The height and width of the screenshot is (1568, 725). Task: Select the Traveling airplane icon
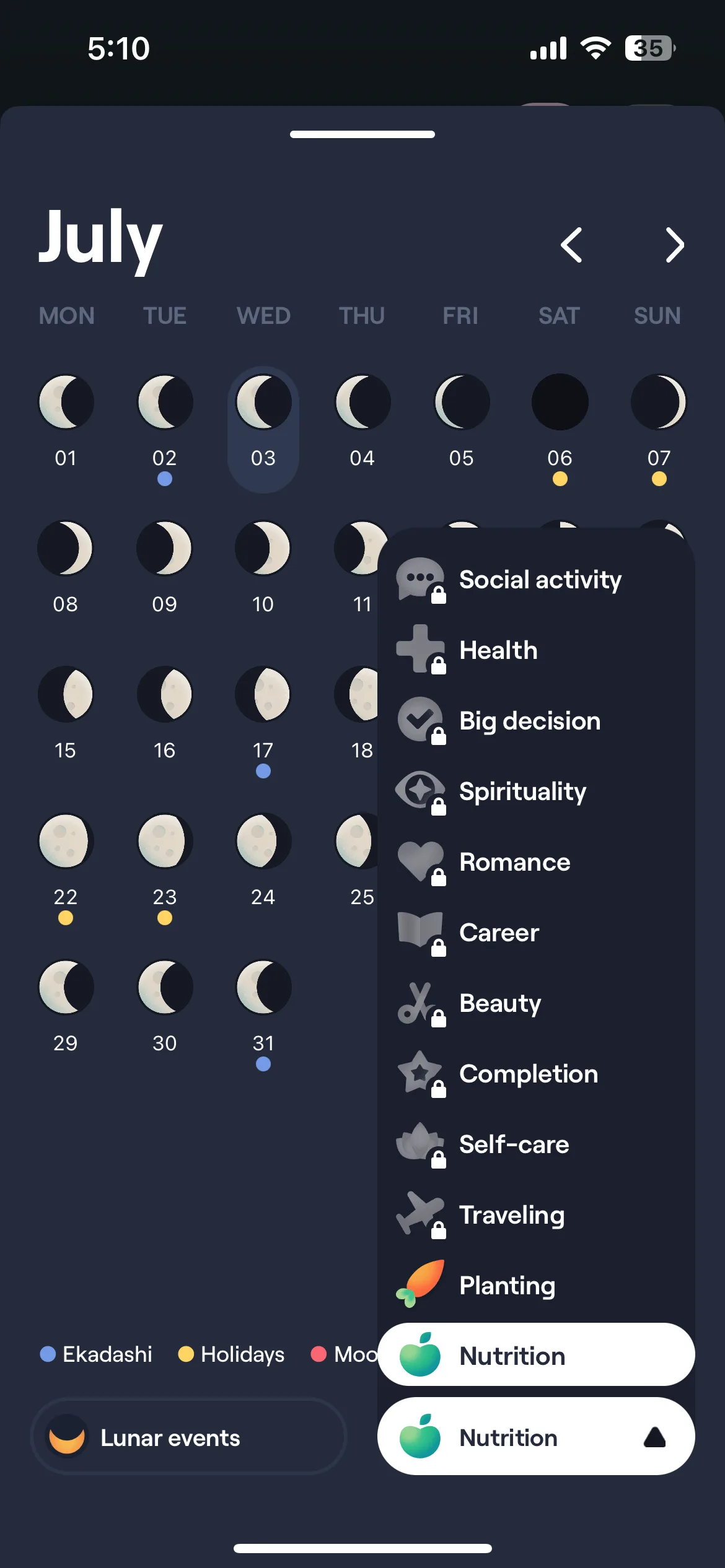[420, 1214]
